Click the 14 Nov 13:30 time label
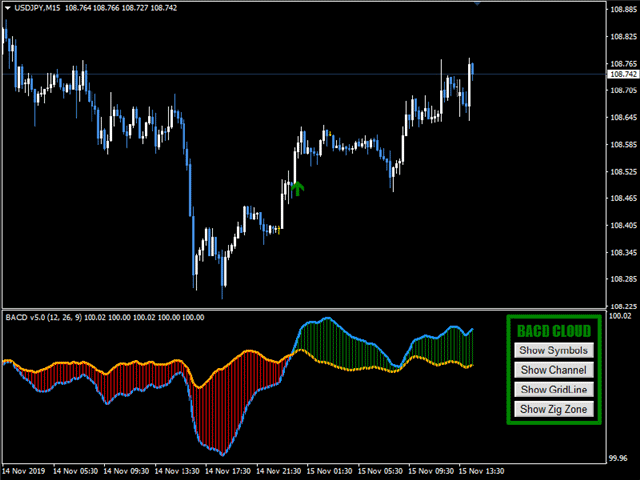640x480 pixels. 177,471
